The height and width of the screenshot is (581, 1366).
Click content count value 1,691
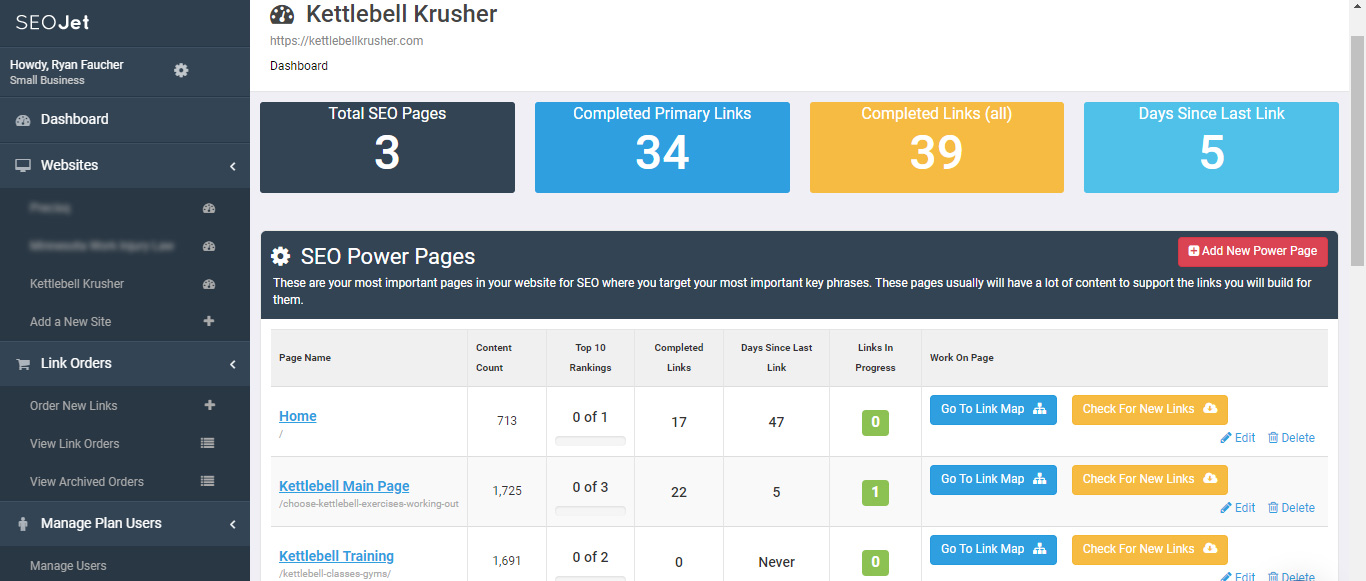click(507, 561)
